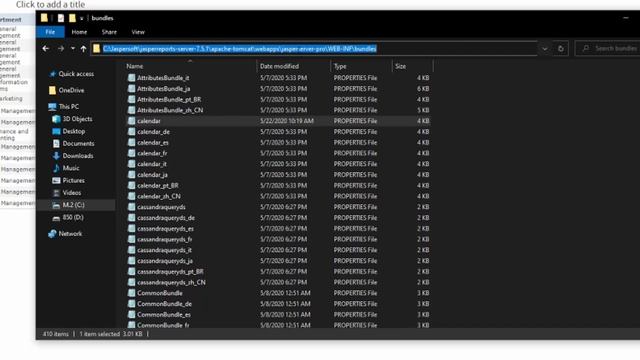Image resolution: width=640 pixels, height=360 pixels.
Task: Select Network in navigation pane
Action: 70,233
